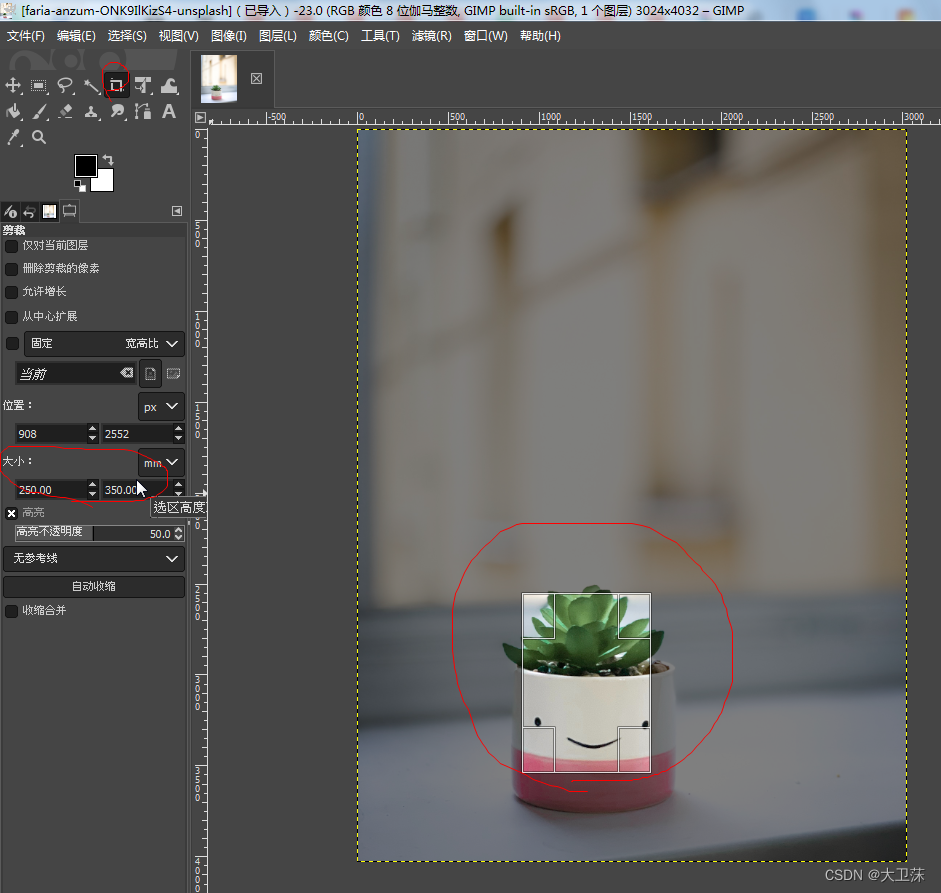Clear the aspect ratio entry field

[126, 373]
